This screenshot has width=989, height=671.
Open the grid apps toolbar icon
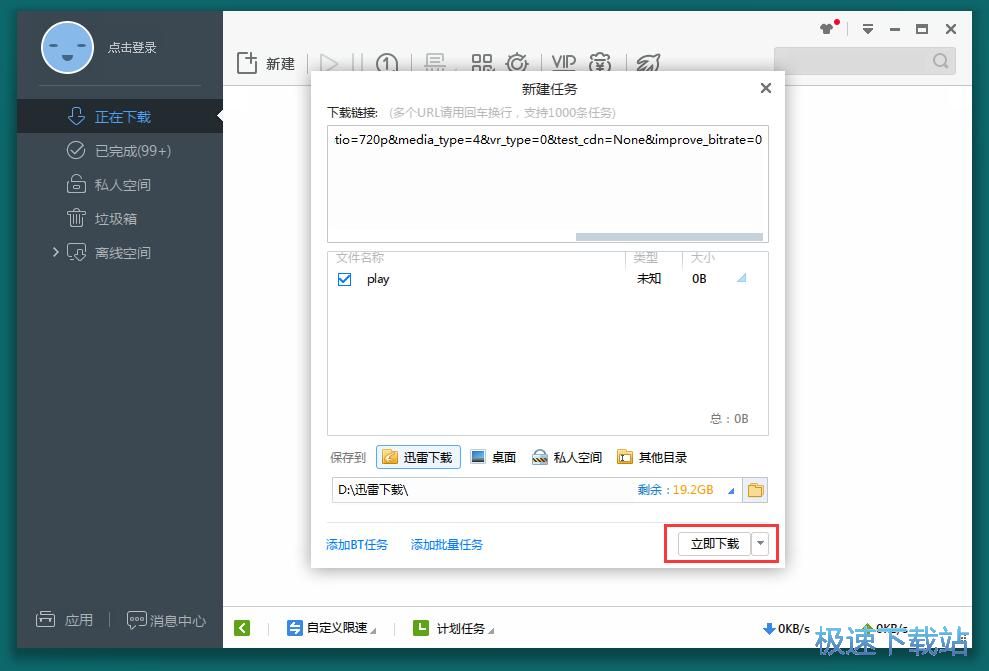tap(482, 62)
